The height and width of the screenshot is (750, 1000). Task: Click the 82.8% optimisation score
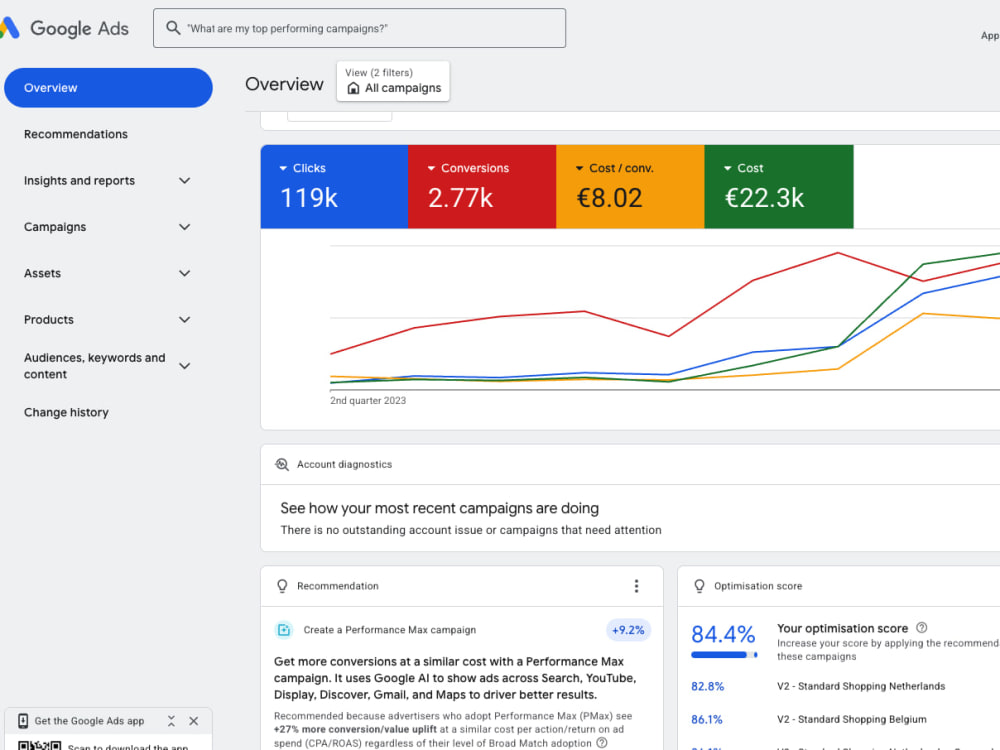(x=707, y=686)
